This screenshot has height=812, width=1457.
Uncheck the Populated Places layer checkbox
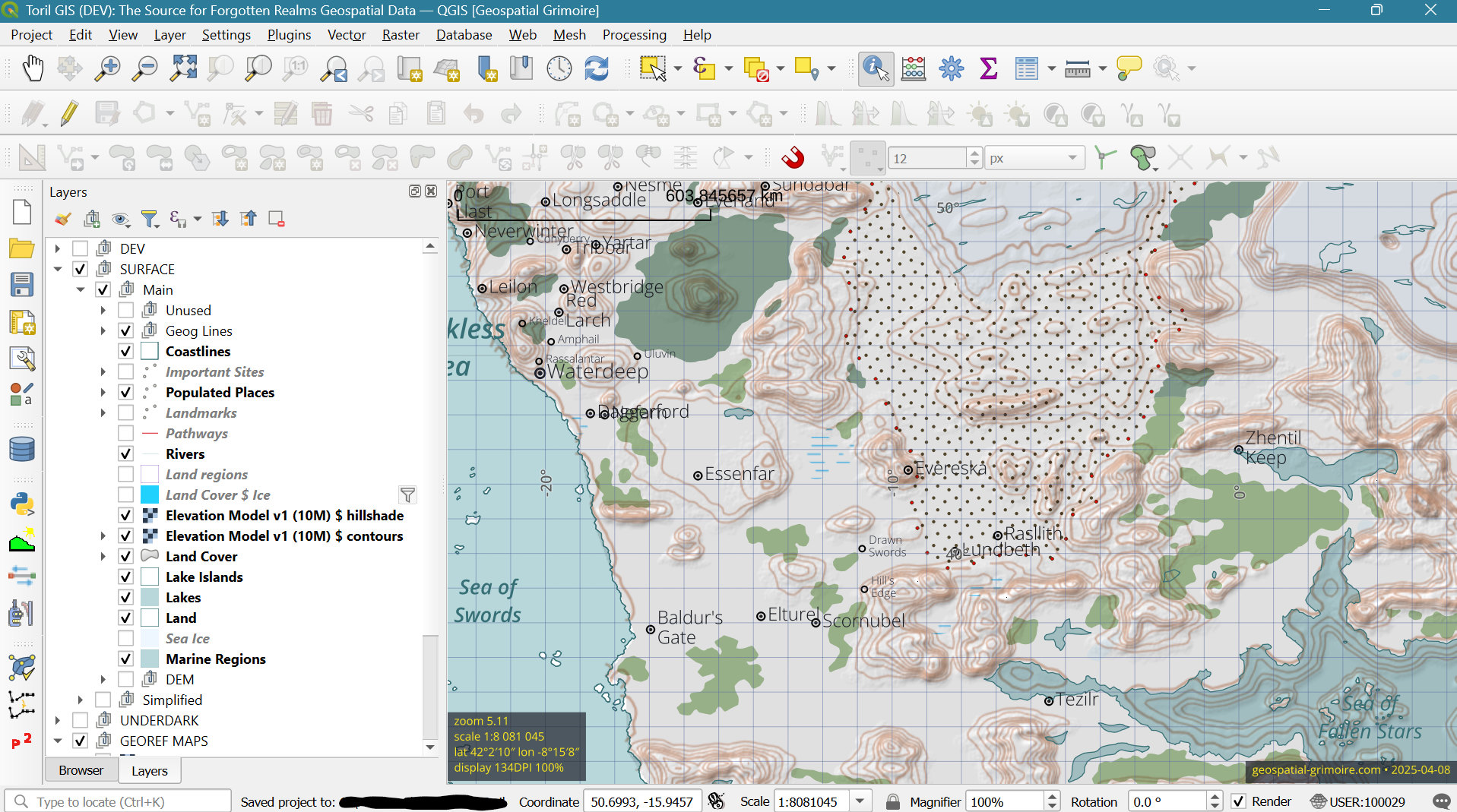126,392
